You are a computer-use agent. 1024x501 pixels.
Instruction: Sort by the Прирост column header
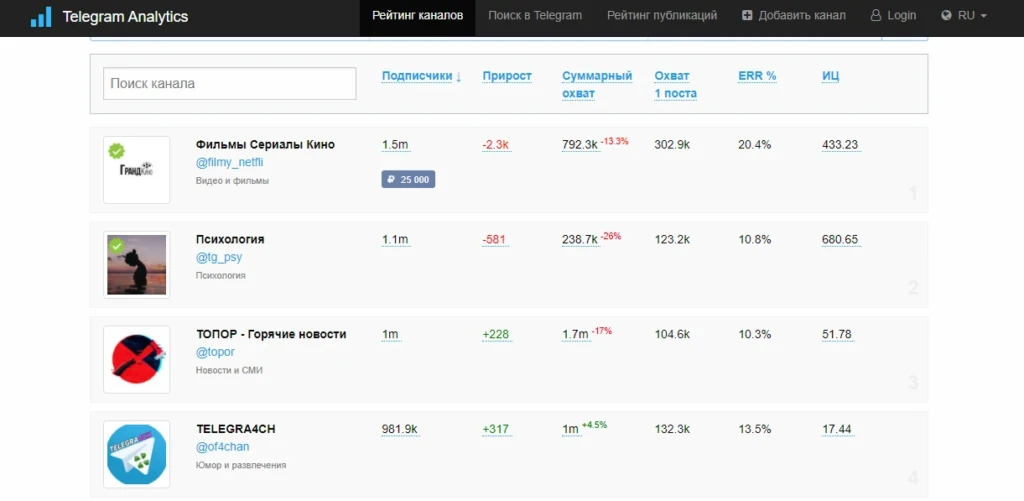pyautogui.click(x=507, y=76)
